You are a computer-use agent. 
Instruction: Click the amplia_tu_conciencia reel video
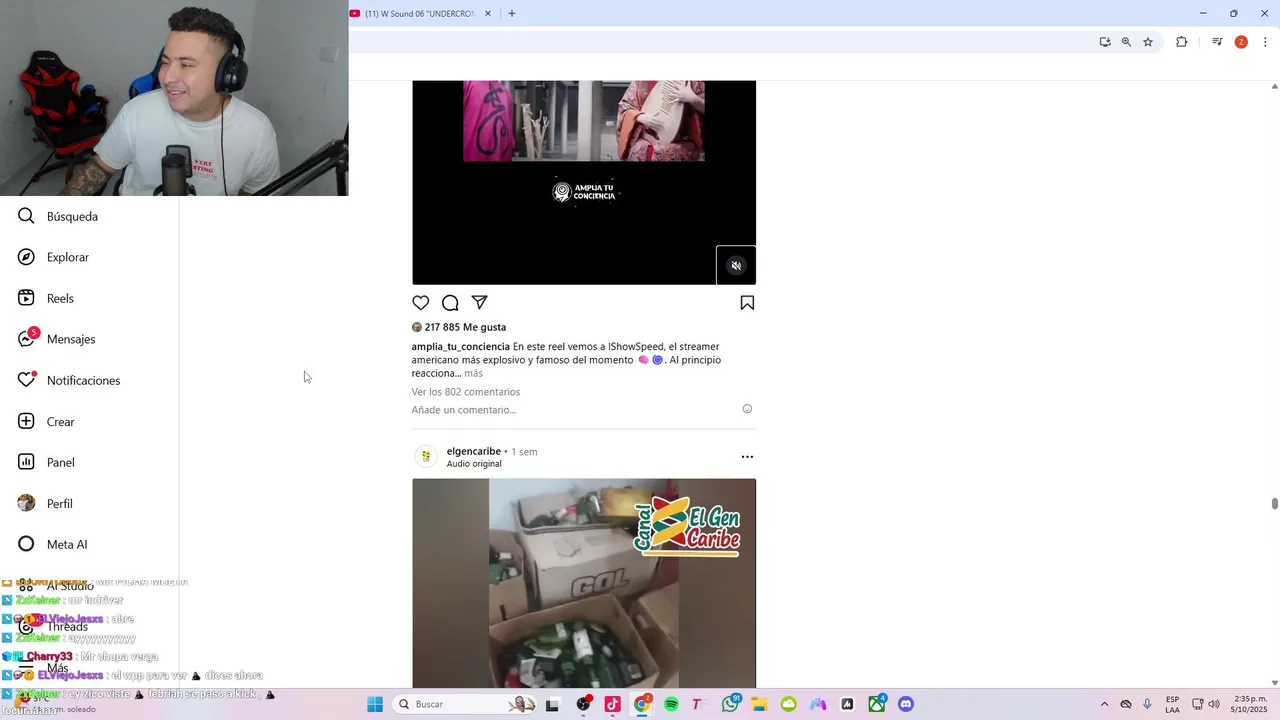584,182
